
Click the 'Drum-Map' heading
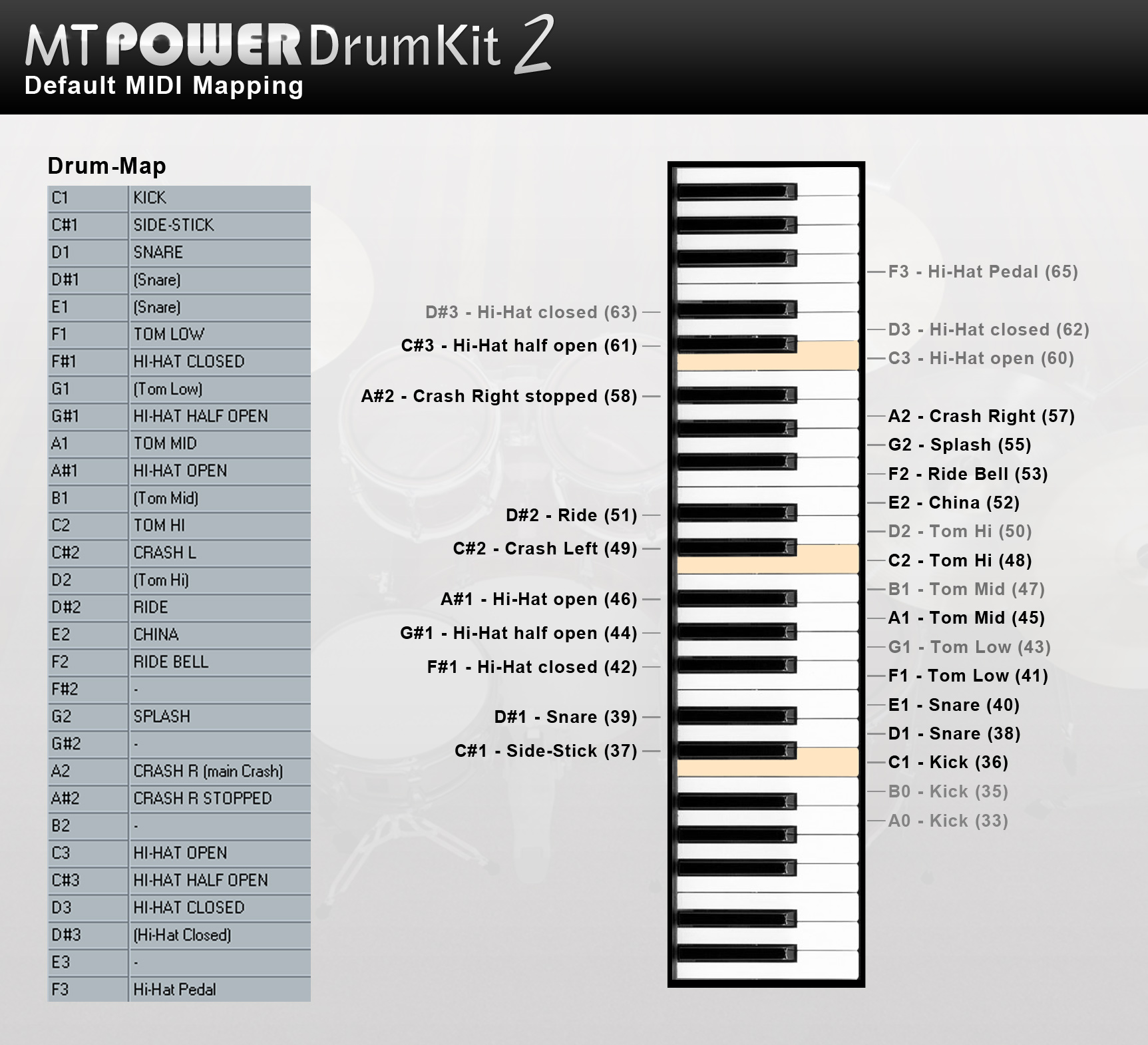(106, 166)
